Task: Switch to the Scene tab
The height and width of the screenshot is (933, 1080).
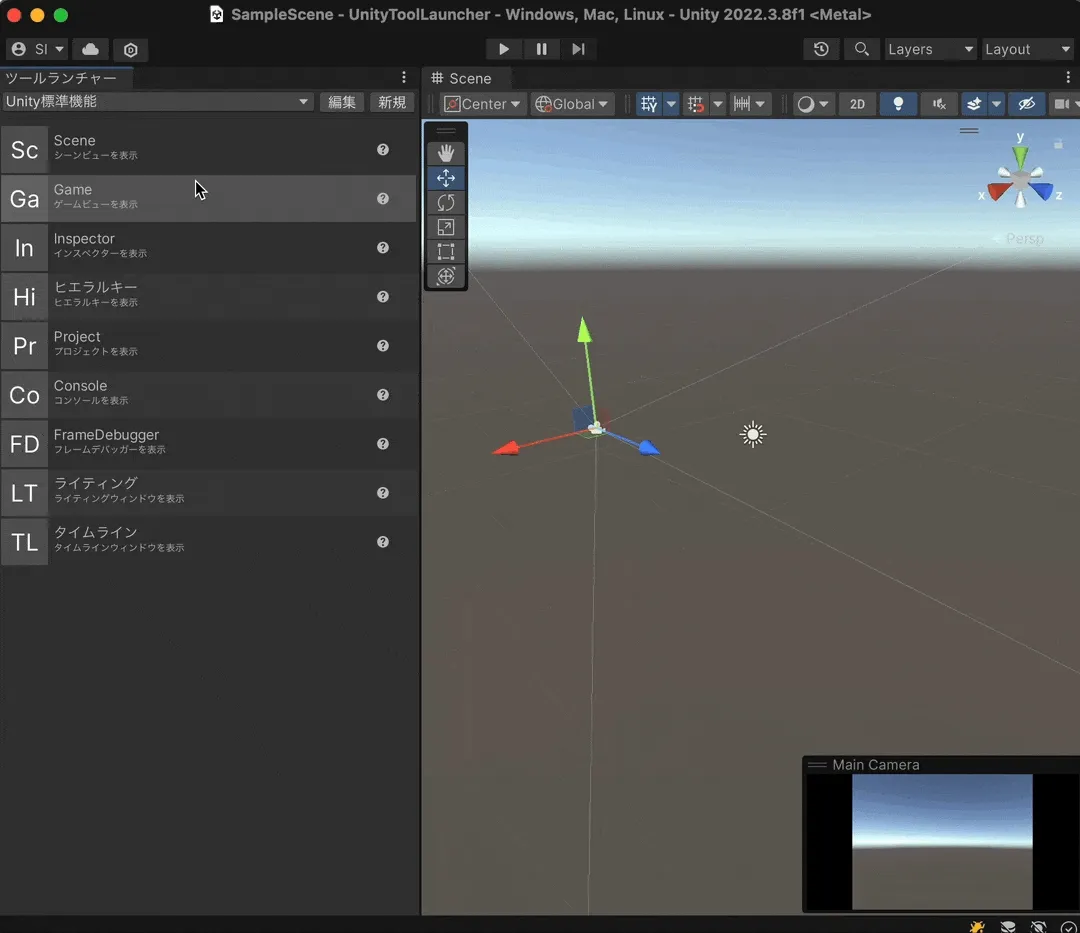Action: (x=470, y=78)
